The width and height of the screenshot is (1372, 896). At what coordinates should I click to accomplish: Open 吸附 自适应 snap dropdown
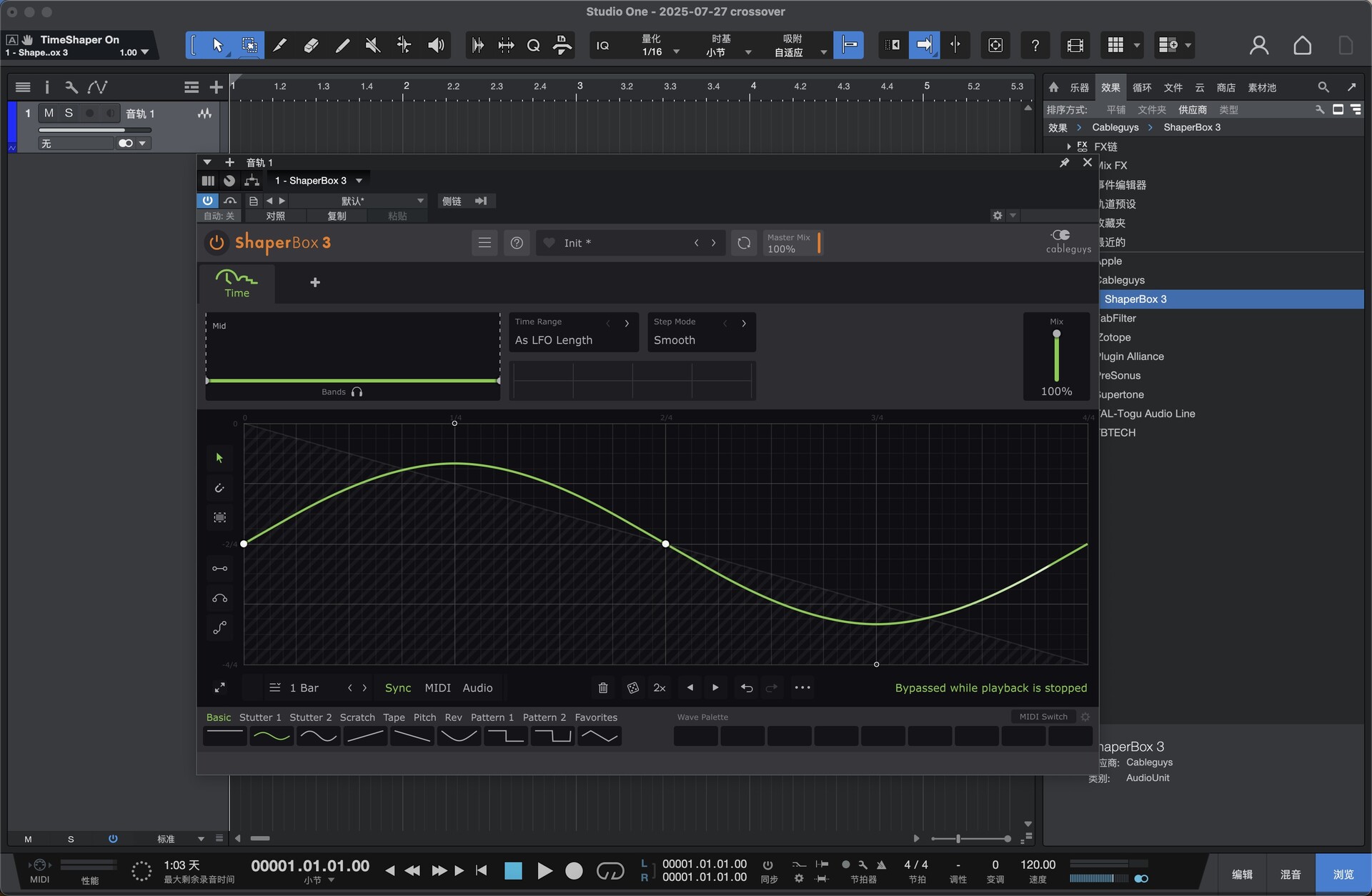tap(800, 45)
